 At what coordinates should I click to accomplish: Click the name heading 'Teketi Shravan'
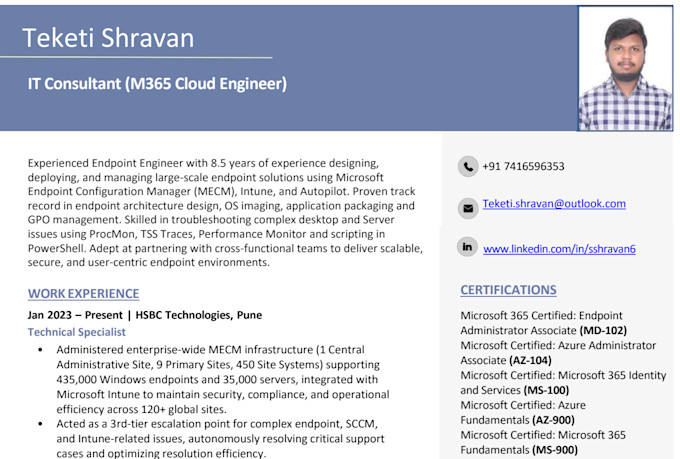(108, 38)
